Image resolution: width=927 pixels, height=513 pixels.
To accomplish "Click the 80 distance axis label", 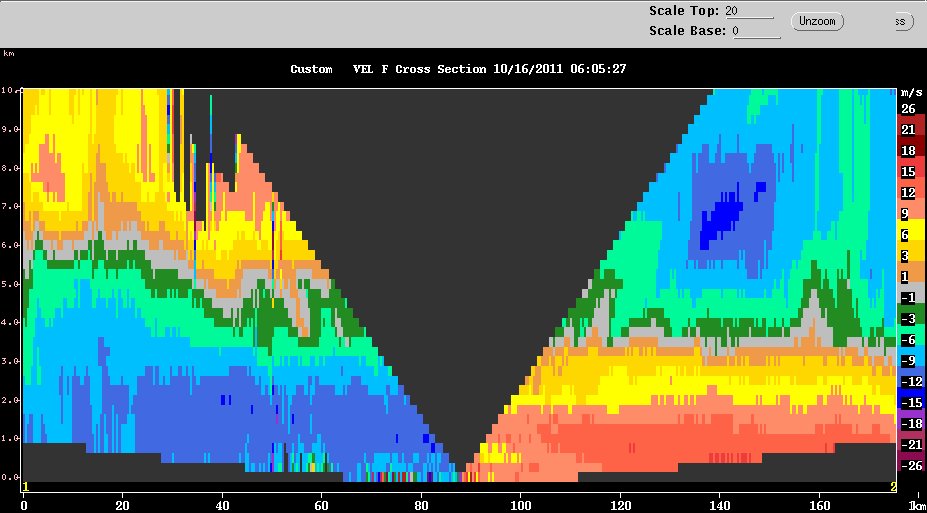I will point(421,505).
